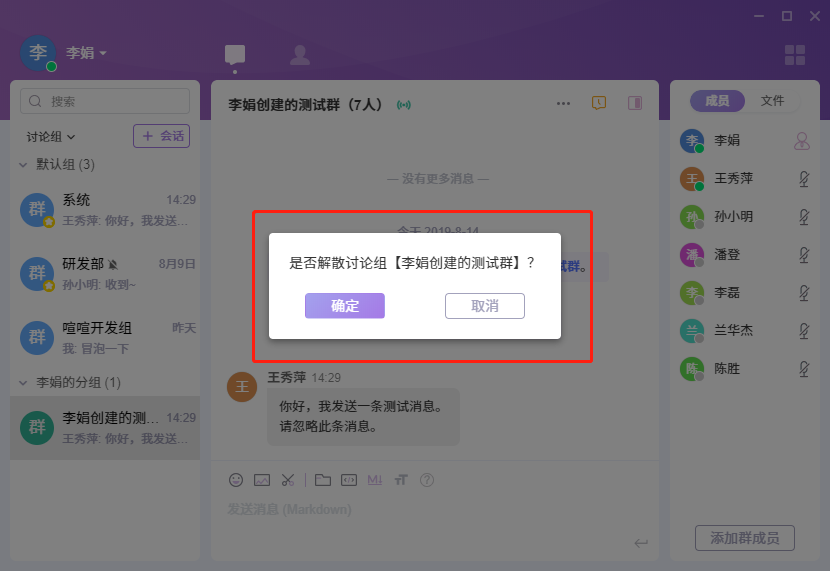Collapse the 默认组 (3) group
Viewport: 830px width, 571px height.
[x=24, y=164]
